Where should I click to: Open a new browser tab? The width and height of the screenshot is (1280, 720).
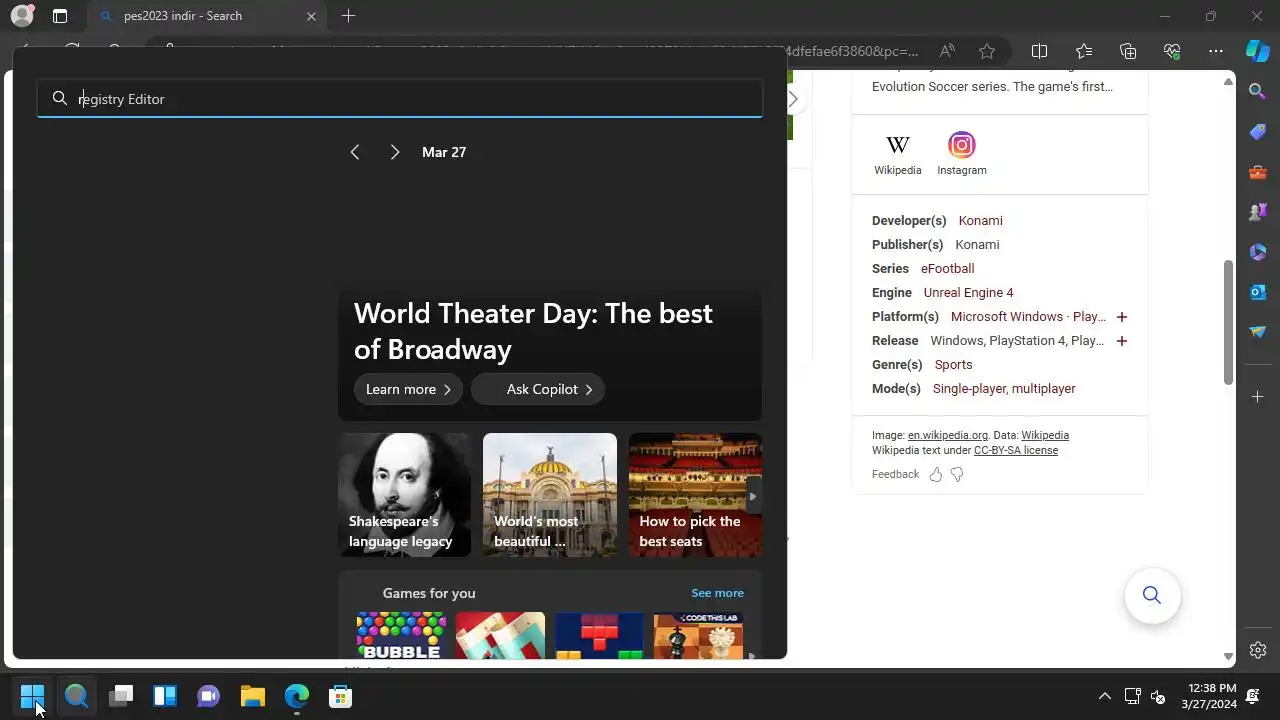[348, 16]
